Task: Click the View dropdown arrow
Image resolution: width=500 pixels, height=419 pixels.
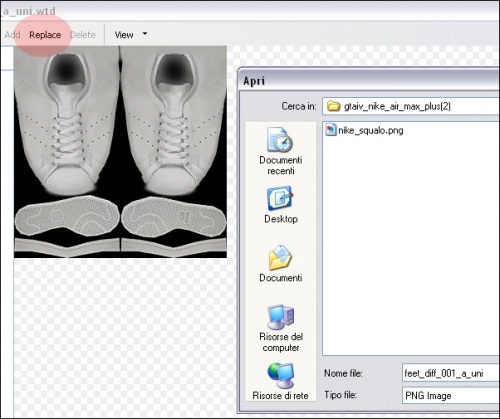Action: pos(145,33)
